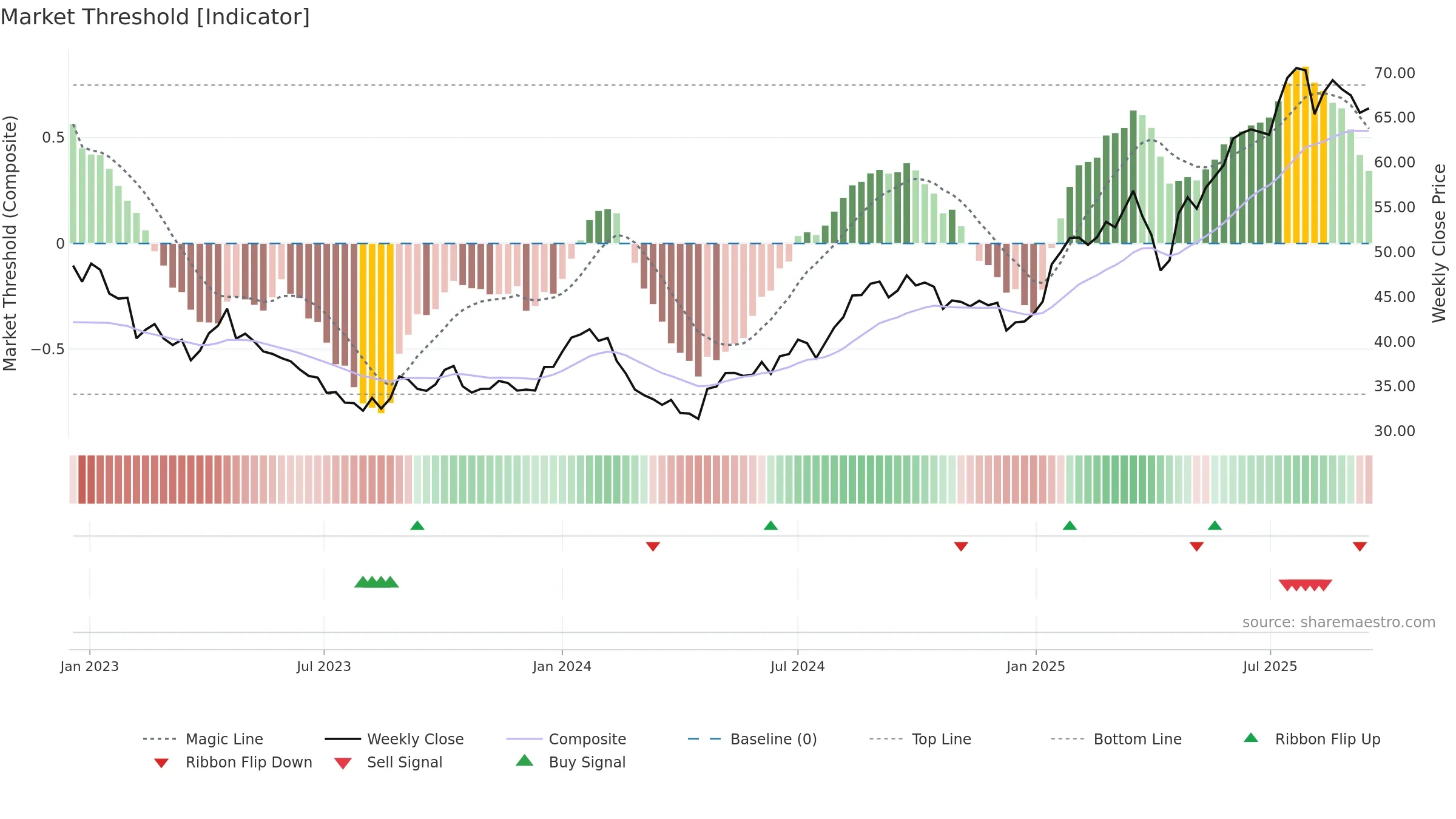Click the Jan 2024 x-axis label
The image size is (1456, 819).
(x=562, y=667)
